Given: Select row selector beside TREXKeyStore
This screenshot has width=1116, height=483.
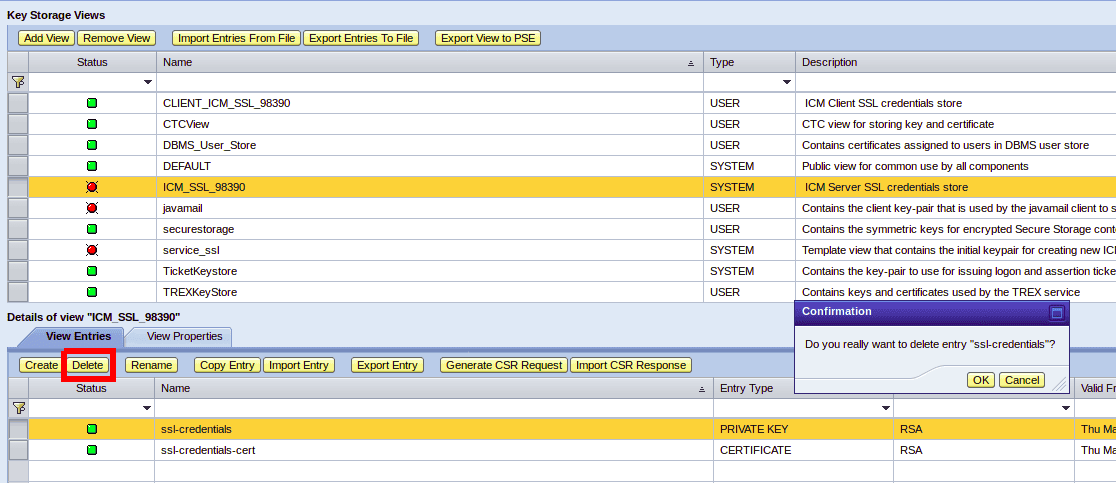Looking at the screenshot, I should click(18, 292).
